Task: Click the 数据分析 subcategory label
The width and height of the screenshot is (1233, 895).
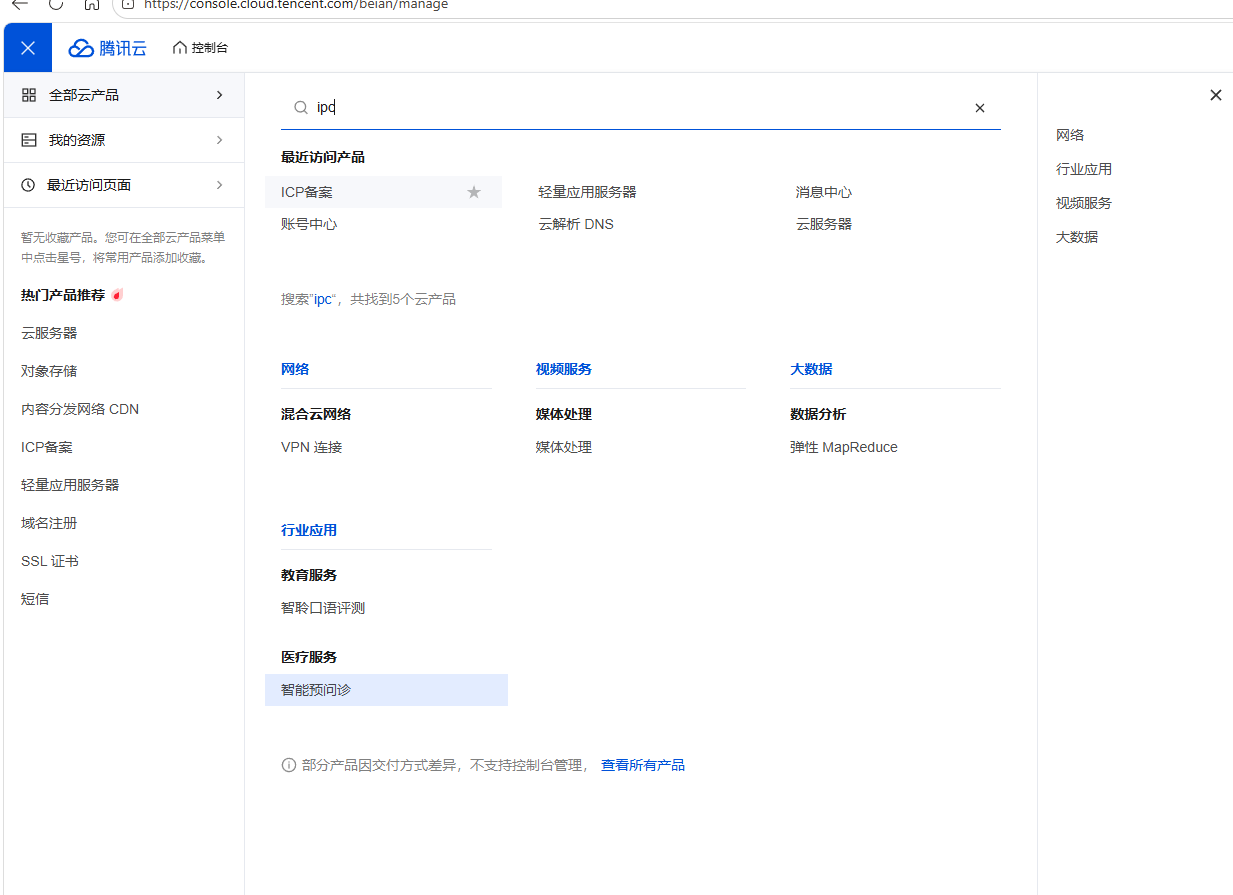Action: tap(818, 414)
